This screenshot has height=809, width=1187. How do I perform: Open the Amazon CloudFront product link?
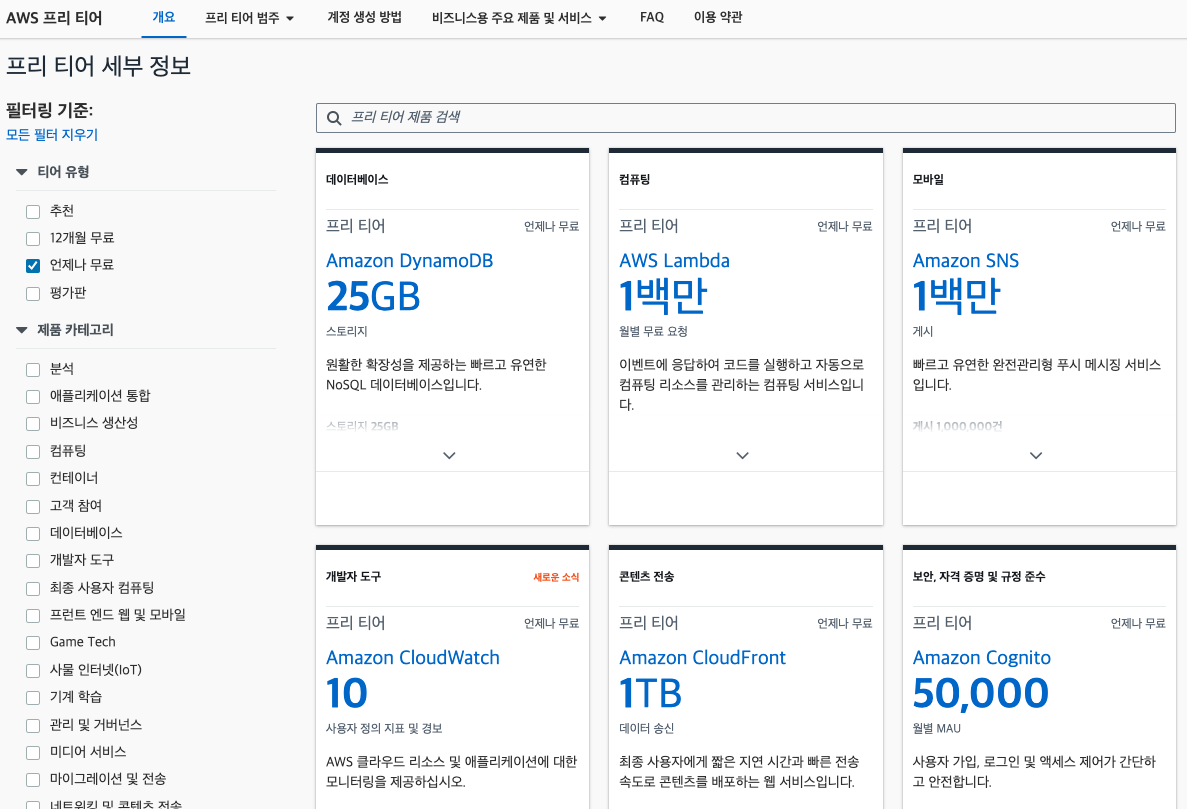pyautogui.click(x=703, y=658)
